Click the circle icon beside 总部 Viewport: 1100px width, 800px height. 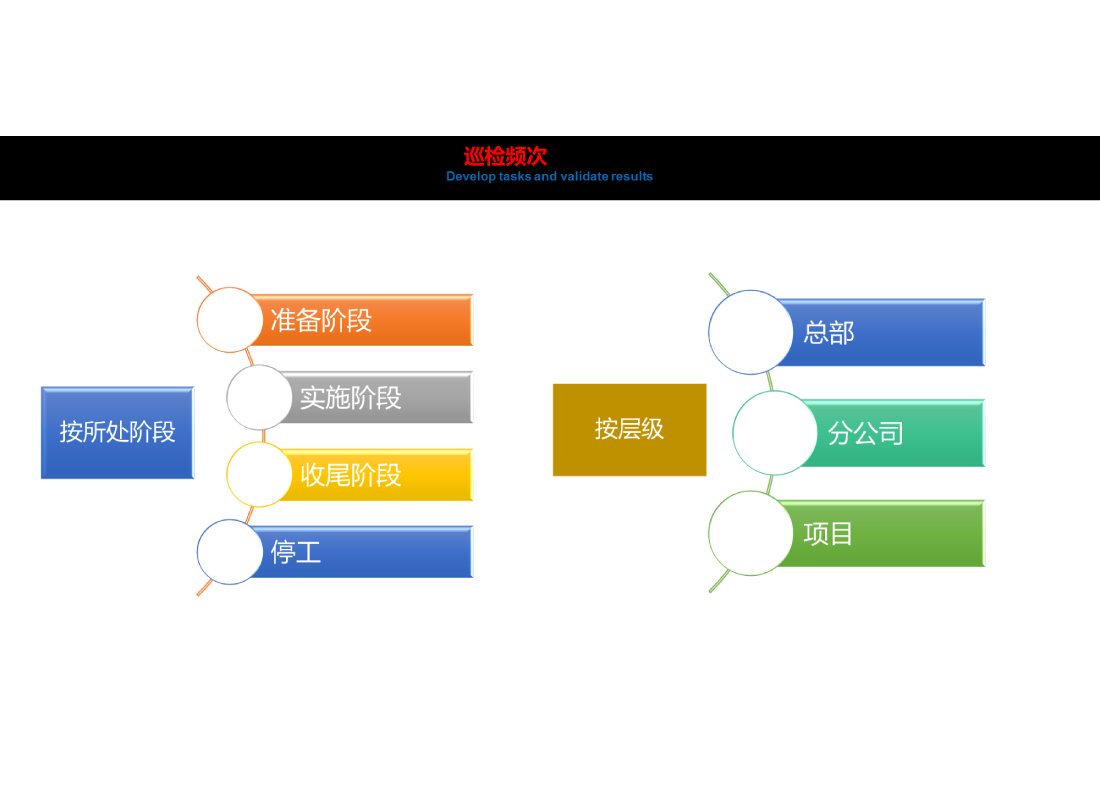pyautogui.click(x=749, y=332)
